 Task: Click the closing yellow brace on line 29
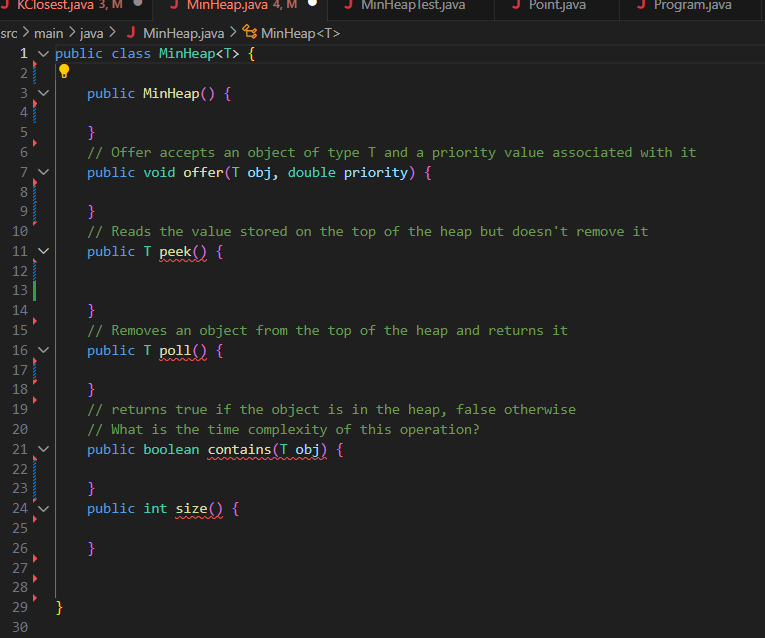pyautogui.click(x=59, y=608)
